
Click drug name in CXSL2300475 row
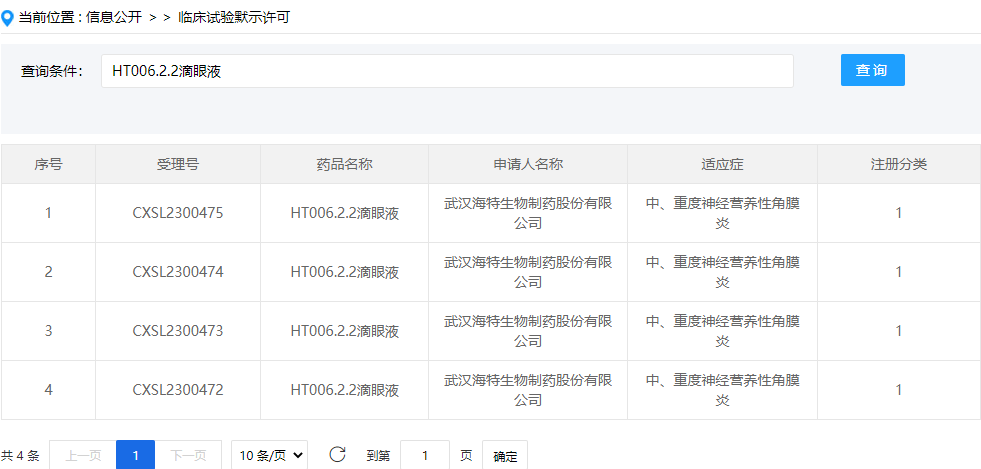pyautogui.click(x=345, y=213)
